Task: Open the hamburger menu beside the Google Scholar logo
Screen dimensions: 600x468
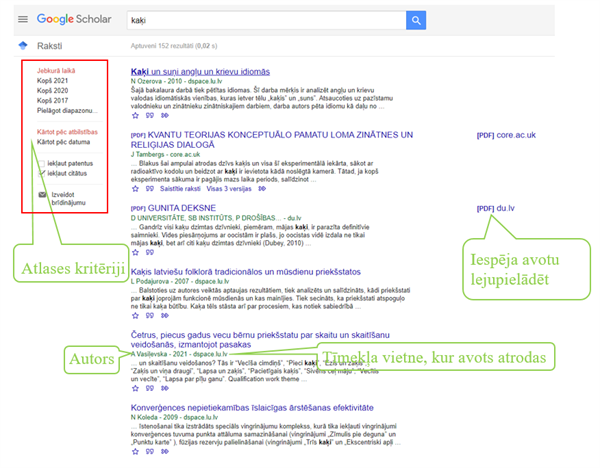Action: click(x=22, y=20)
